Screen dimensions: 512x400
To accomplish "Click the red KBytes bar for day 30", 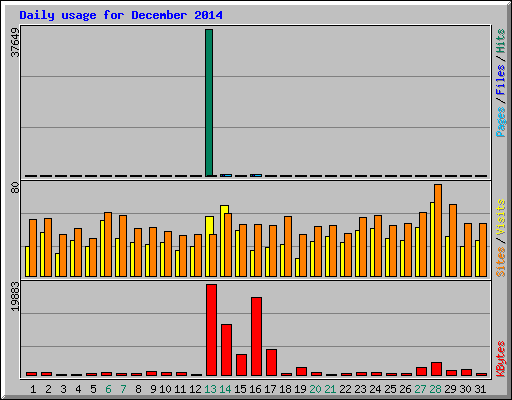I will click(466, 373).
